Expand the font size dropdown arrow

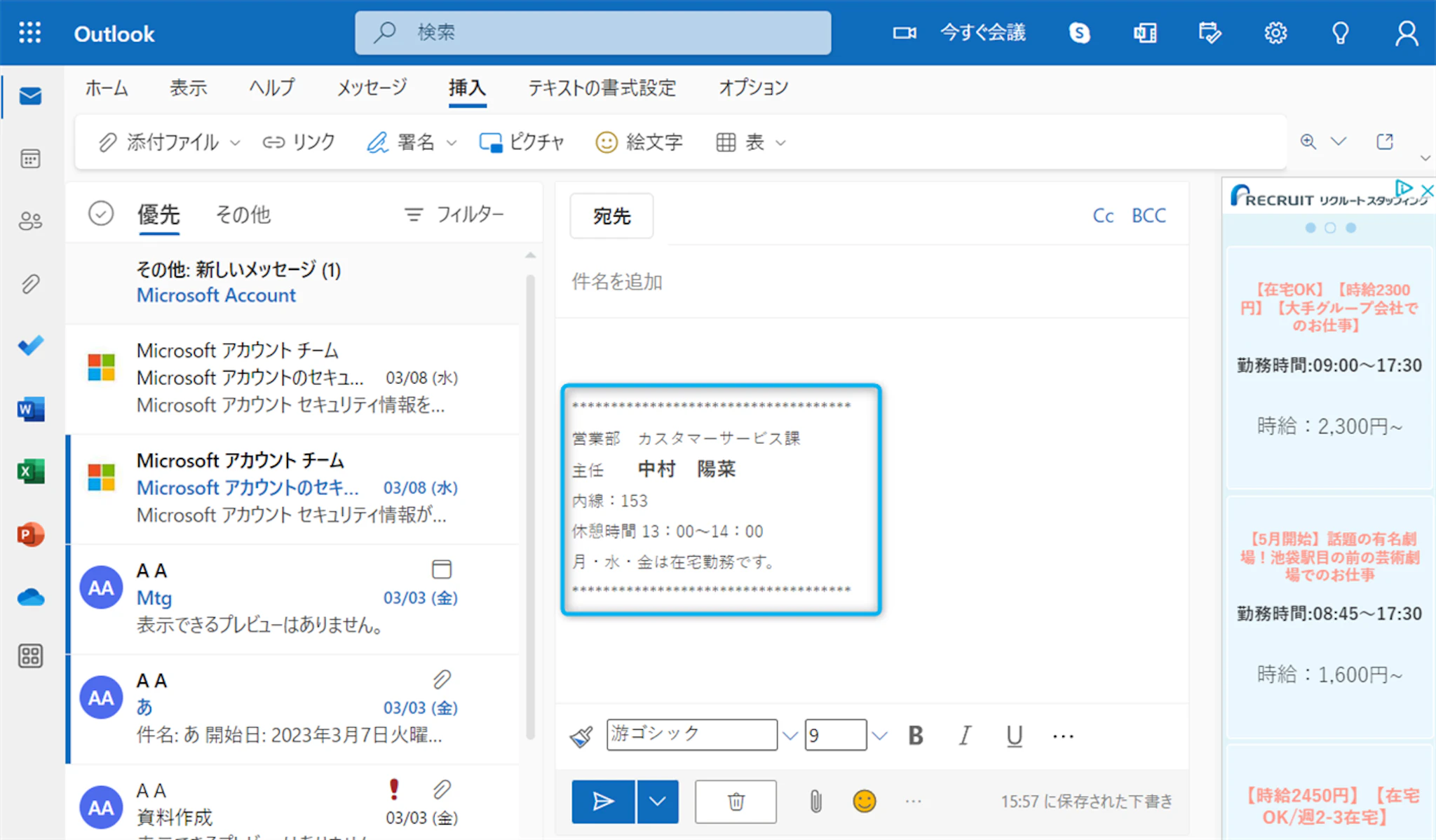879,736
